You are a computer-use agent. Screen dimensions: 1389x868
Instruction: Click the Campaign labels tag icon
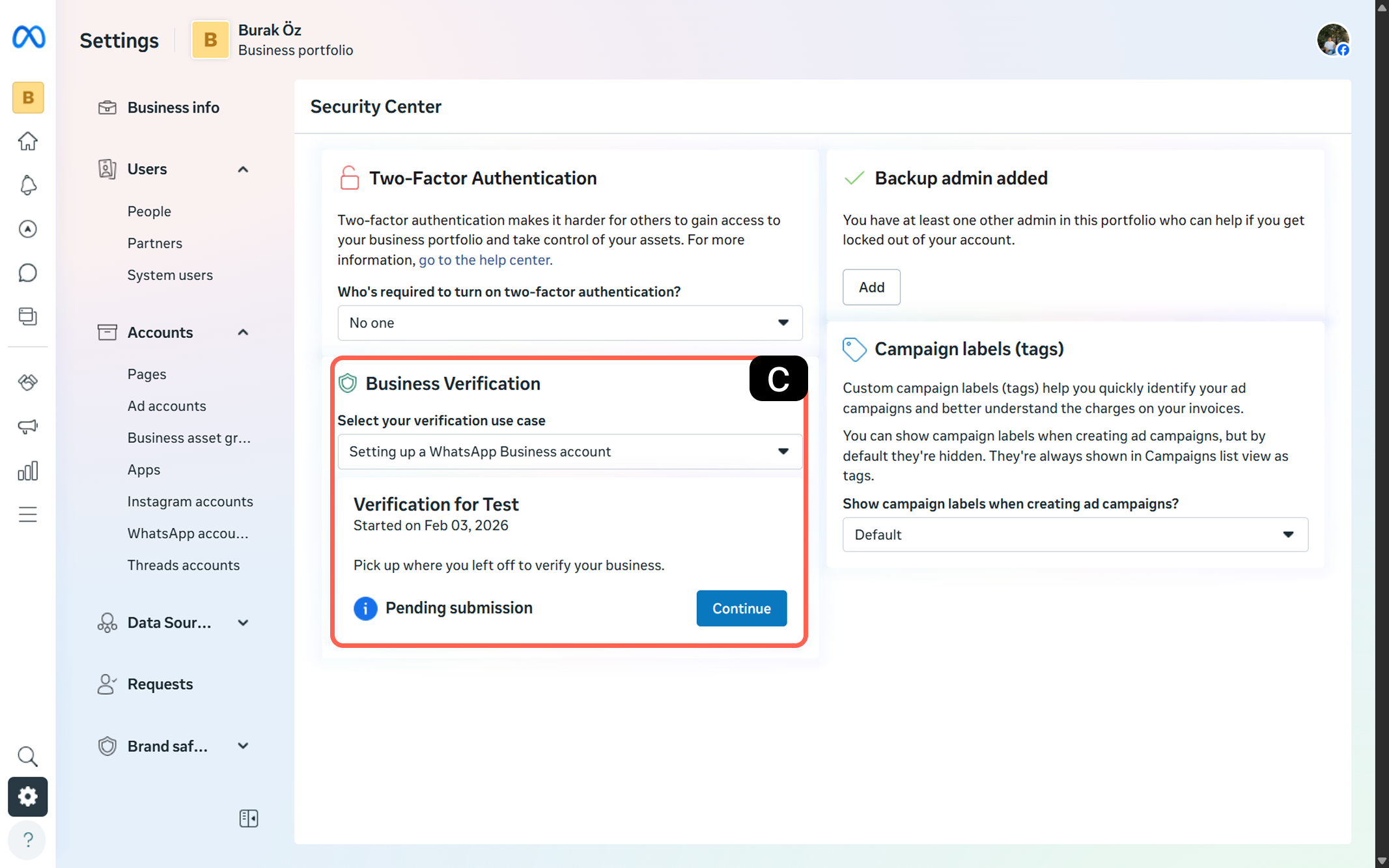click(x=854, y=349)
